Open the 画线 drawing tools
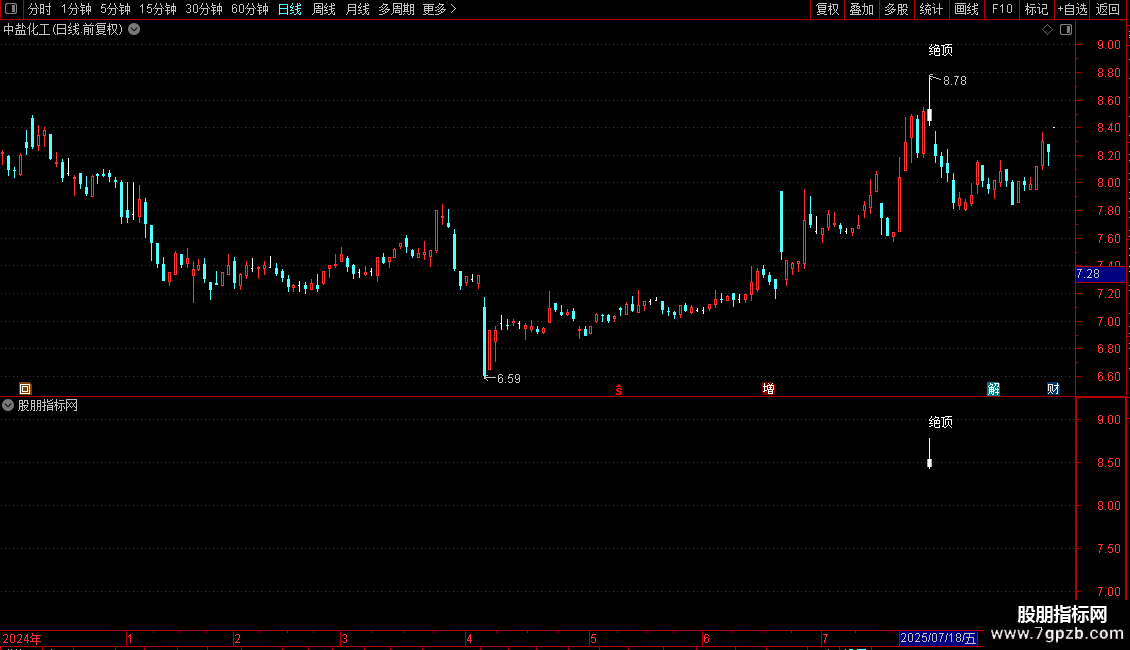Screen dimensions: 1130x650 click(x=966, y=9)
